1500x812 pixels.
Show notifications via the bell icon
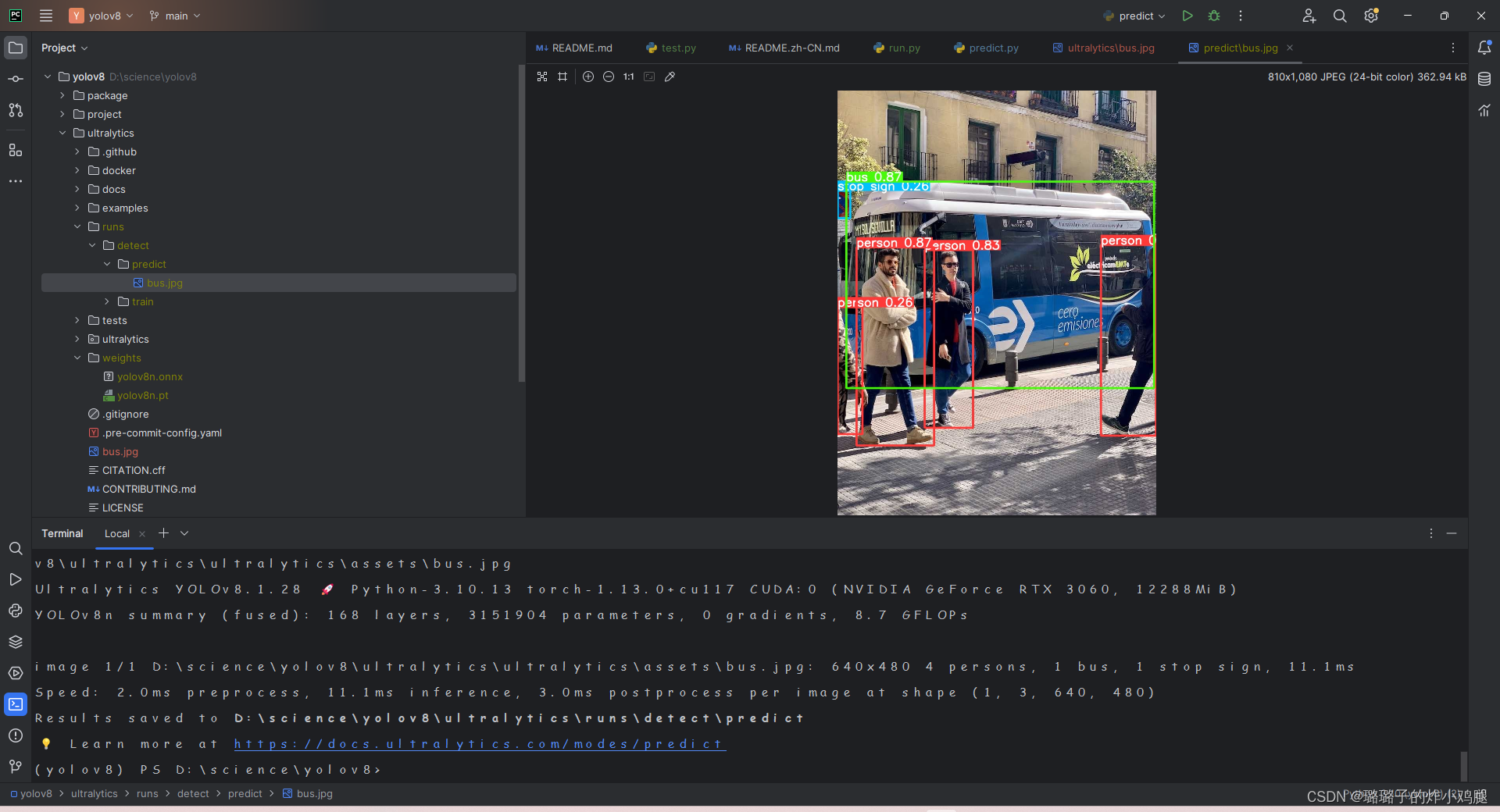pos(1485,48)
